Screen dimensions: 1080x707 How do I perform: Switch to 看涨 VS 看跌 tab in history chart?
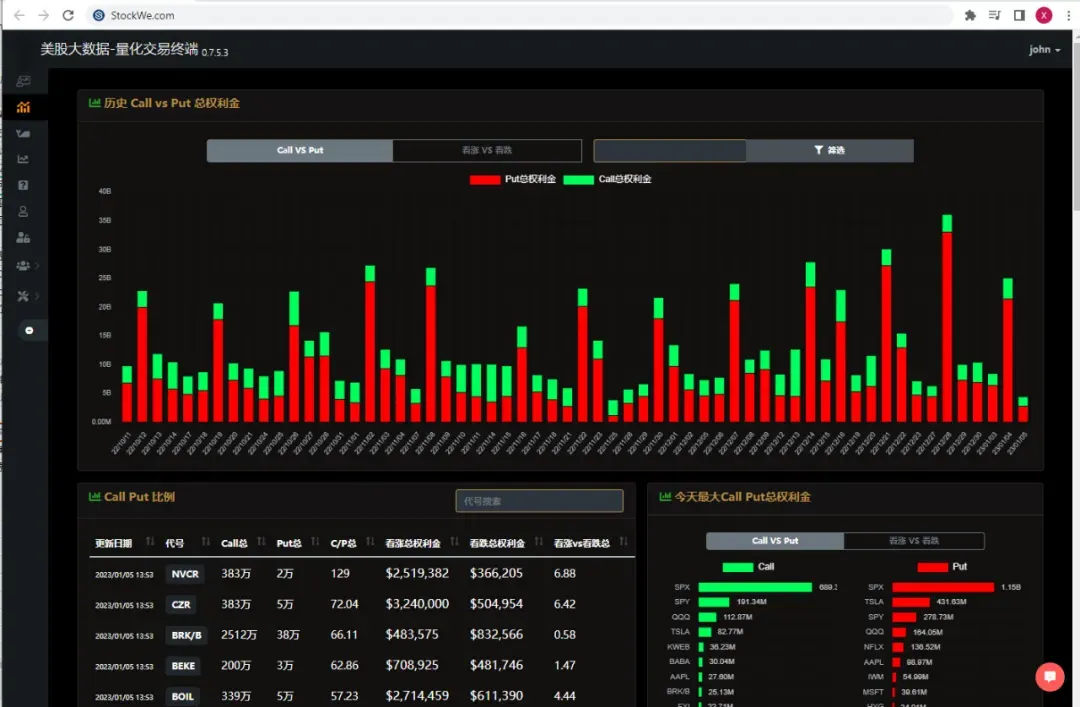point(487,150)
